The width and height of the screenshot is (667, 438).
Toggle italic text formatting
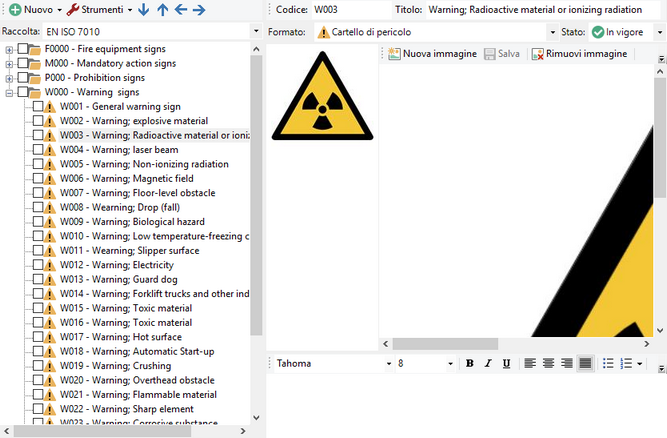coord(488,363)
